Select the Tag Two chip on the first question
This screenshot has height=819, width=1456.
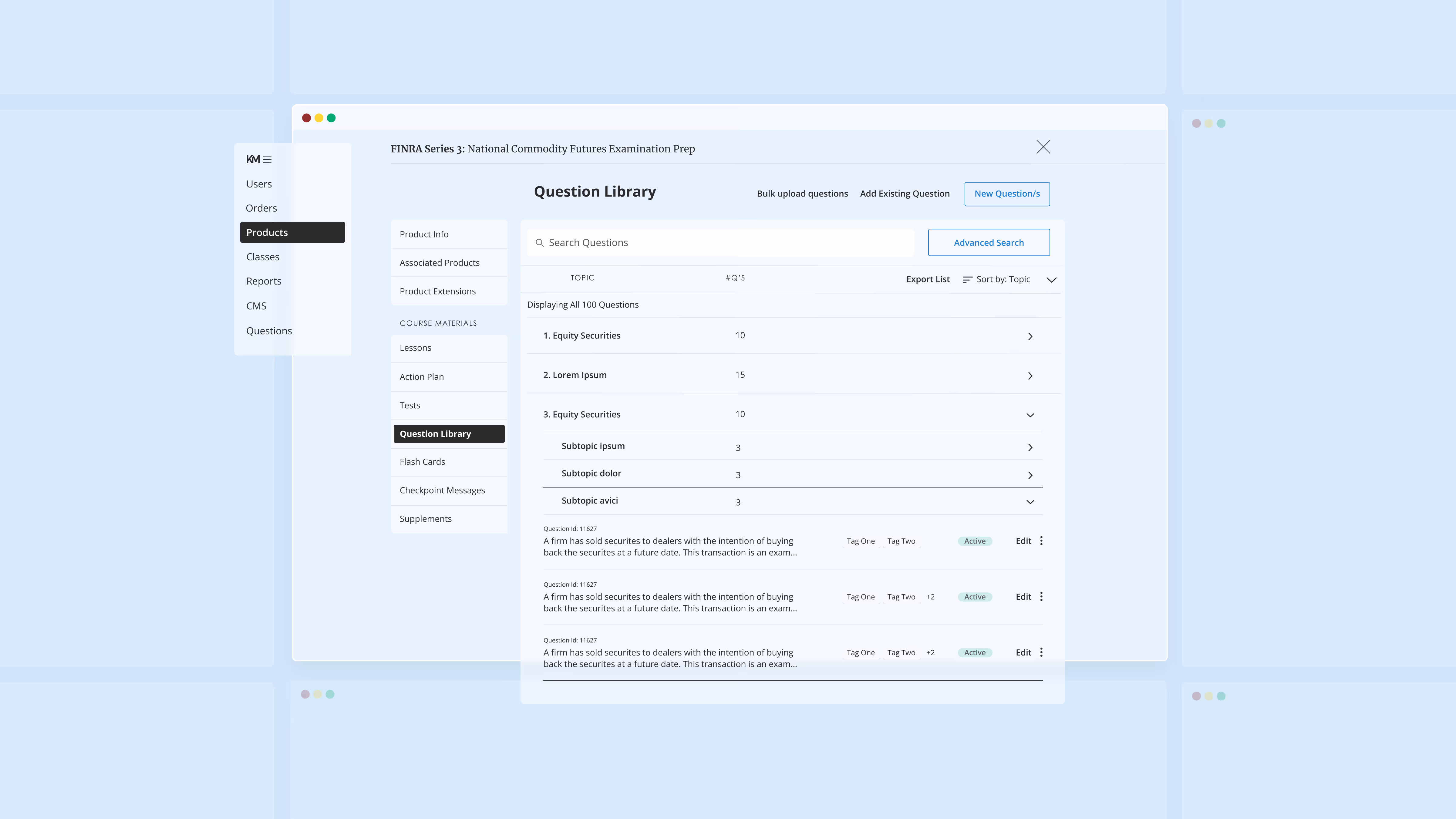tap(902, 541)
